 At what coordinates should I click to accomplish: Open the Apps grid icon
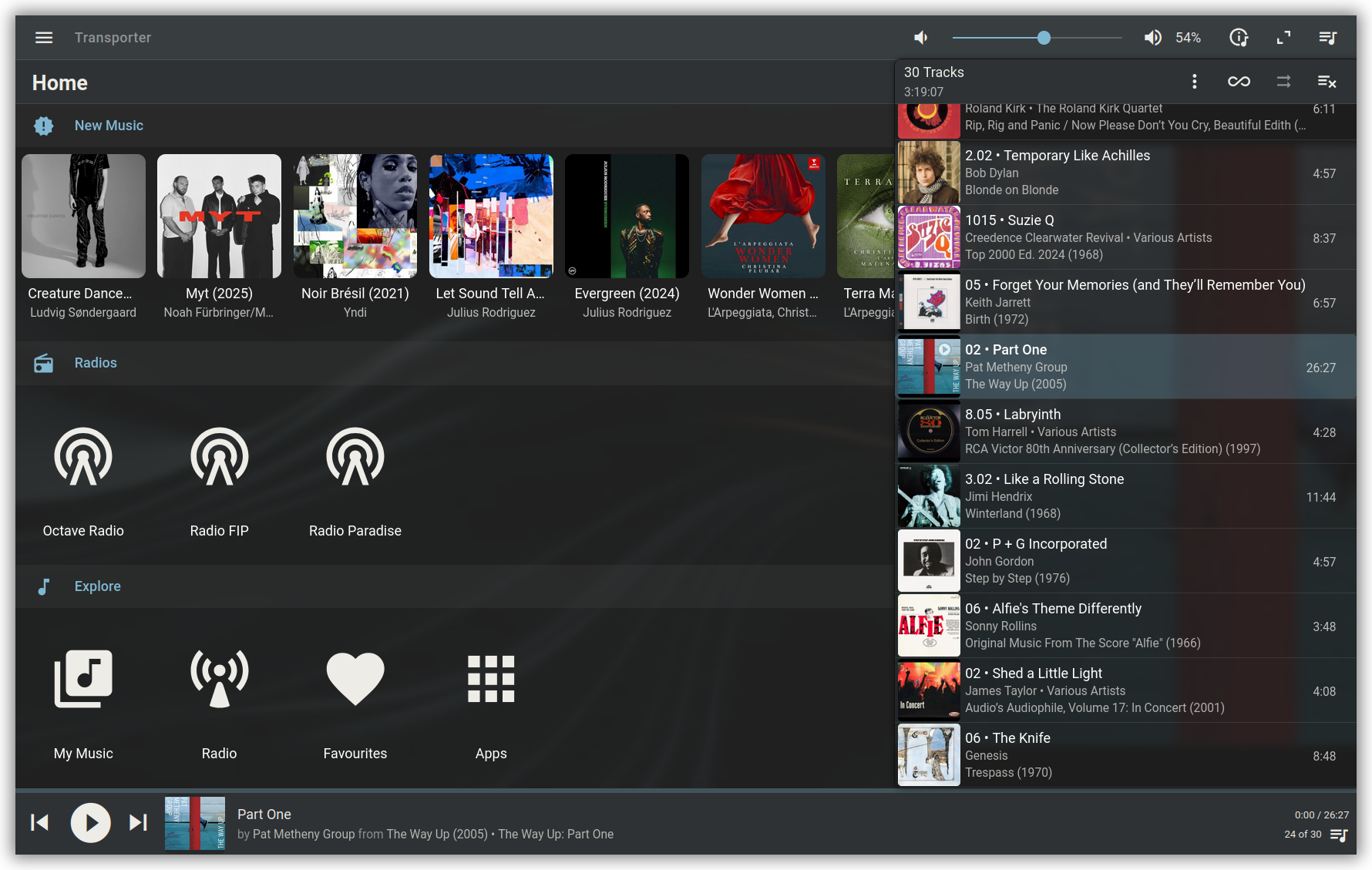(x=491, y=679)
